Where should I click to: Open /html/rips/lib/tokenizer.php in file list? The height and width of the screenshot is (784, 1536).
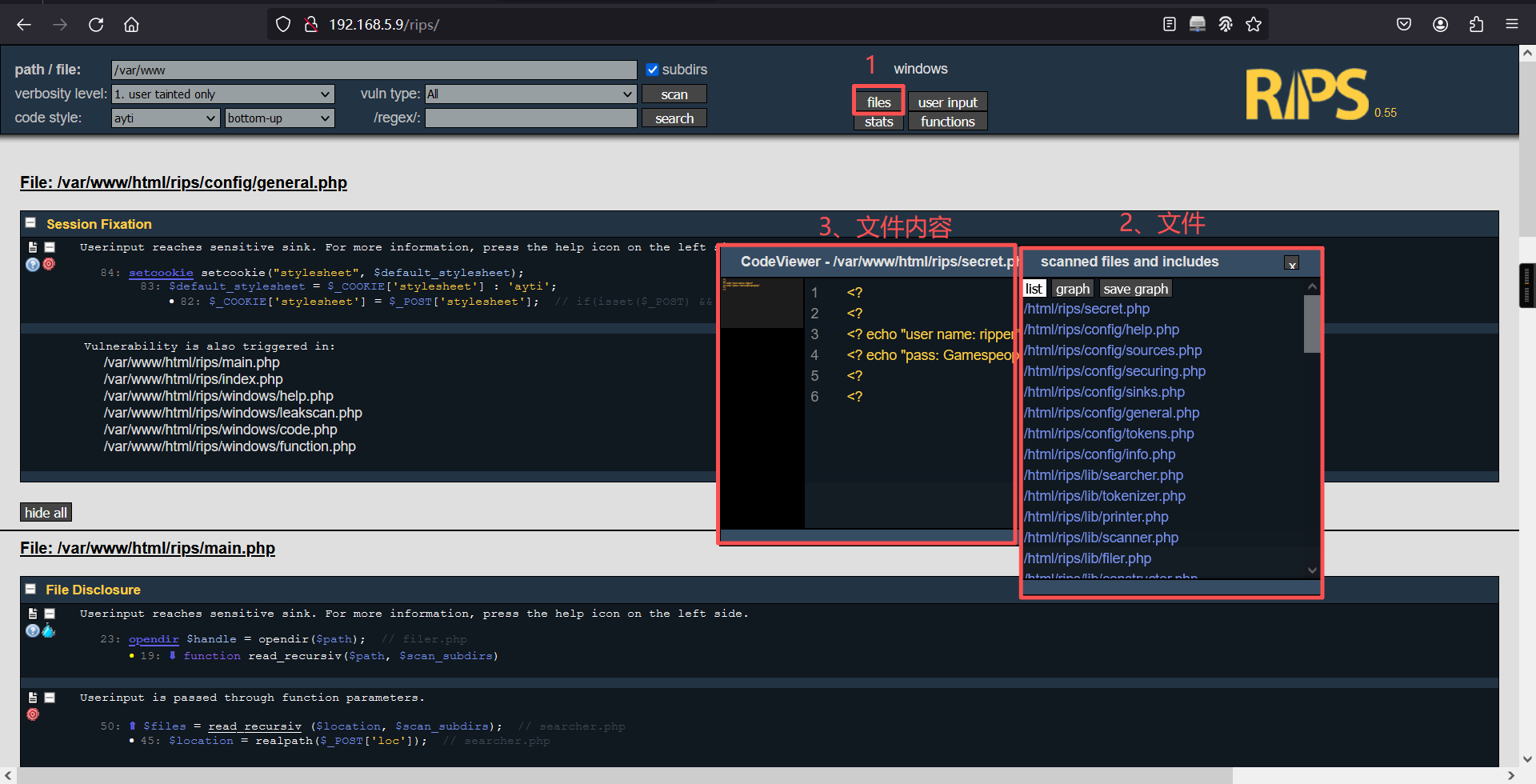1105,496
